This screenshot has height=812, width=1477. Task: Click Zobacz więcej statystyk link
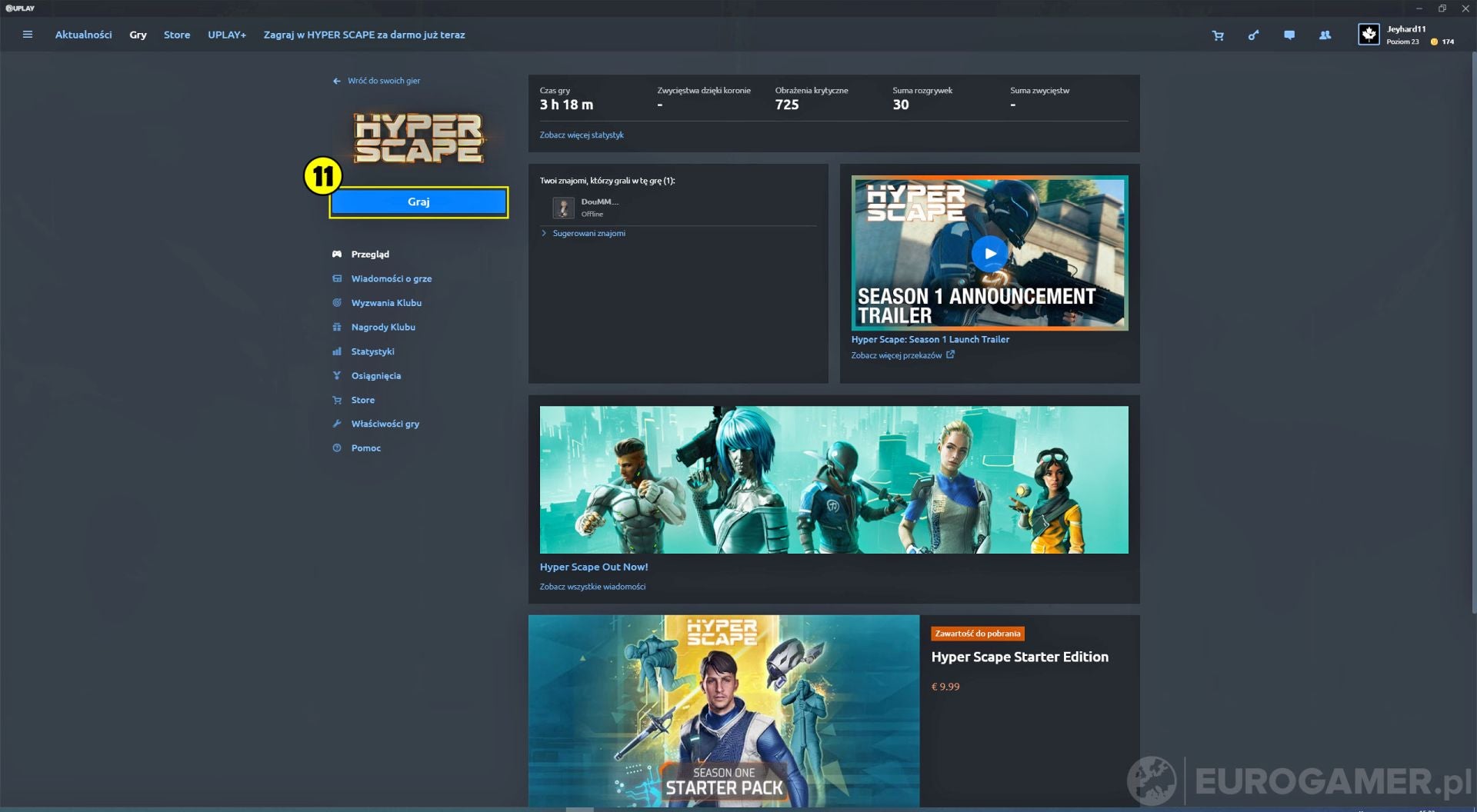pos(582,135)
